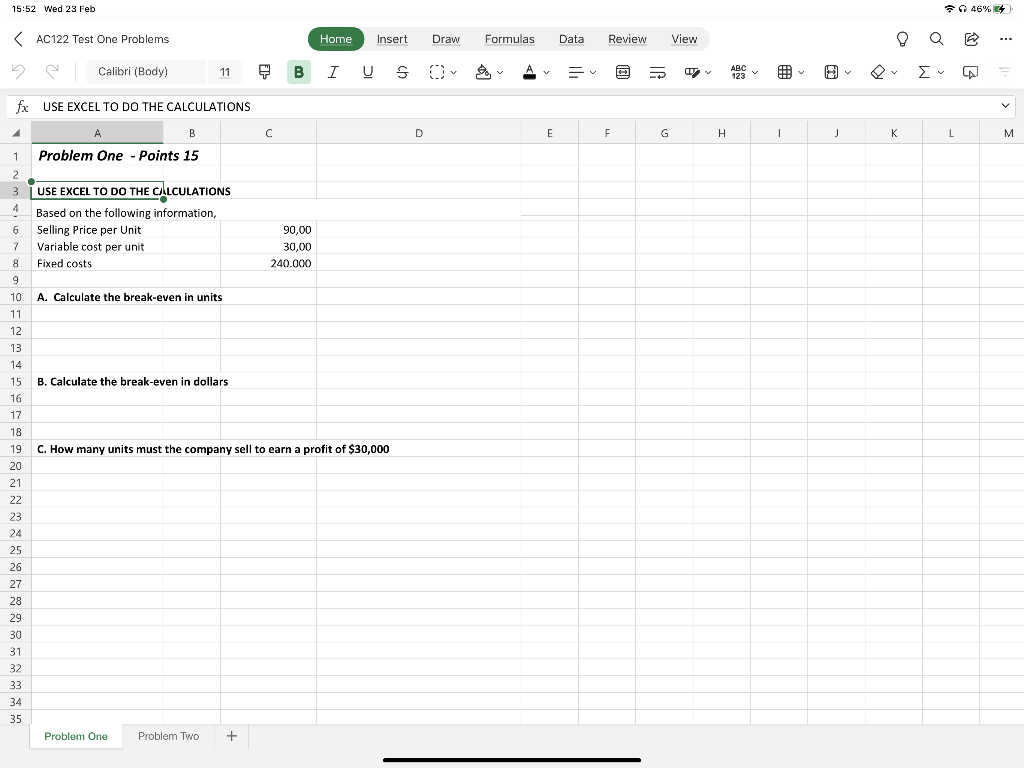Toggle Italic formatting

[333, 72]
